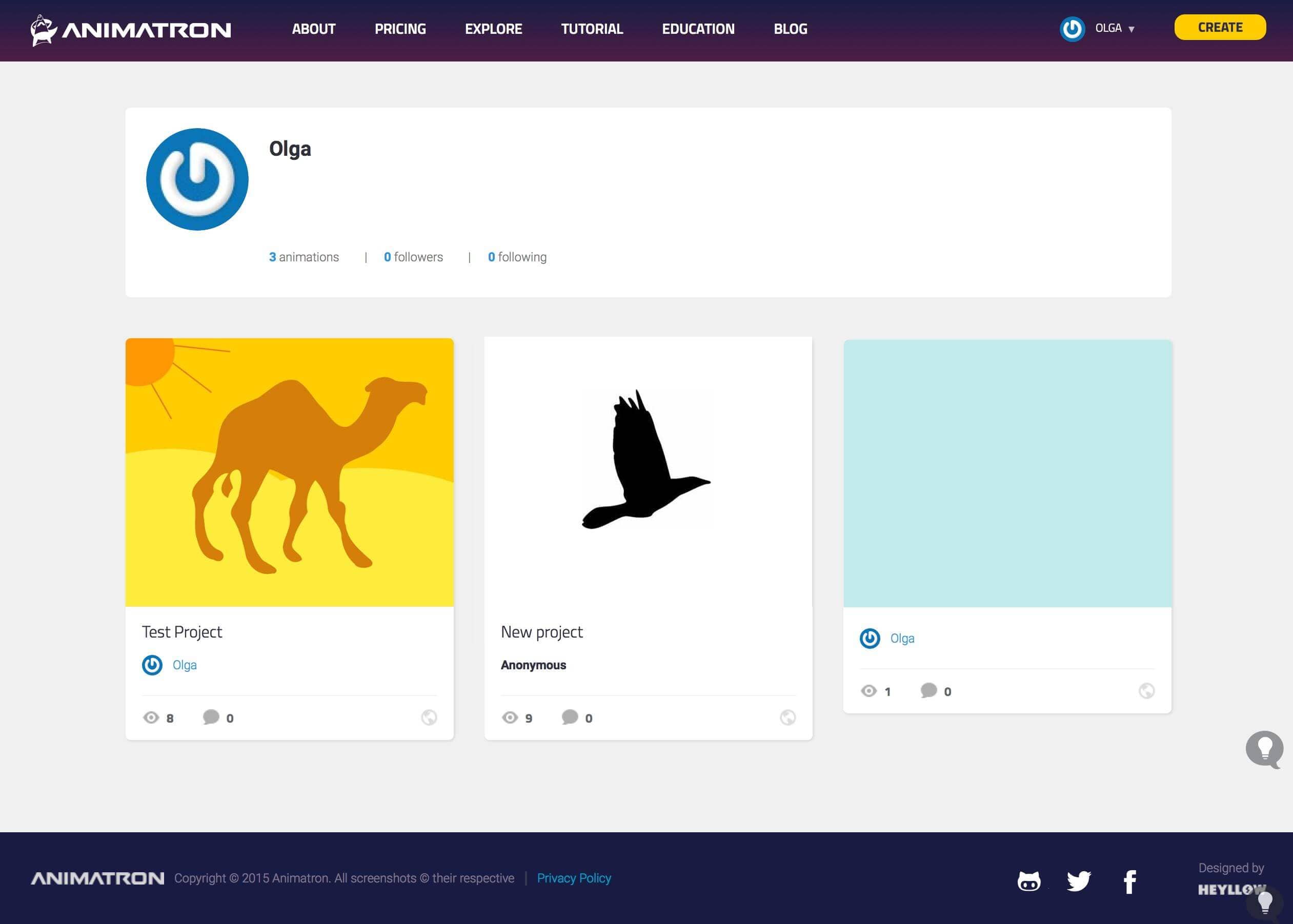Viewport: 1293px width, 924px height.
Task: Click the lightbulb icon in footer corner
Action: point(1264,902)
